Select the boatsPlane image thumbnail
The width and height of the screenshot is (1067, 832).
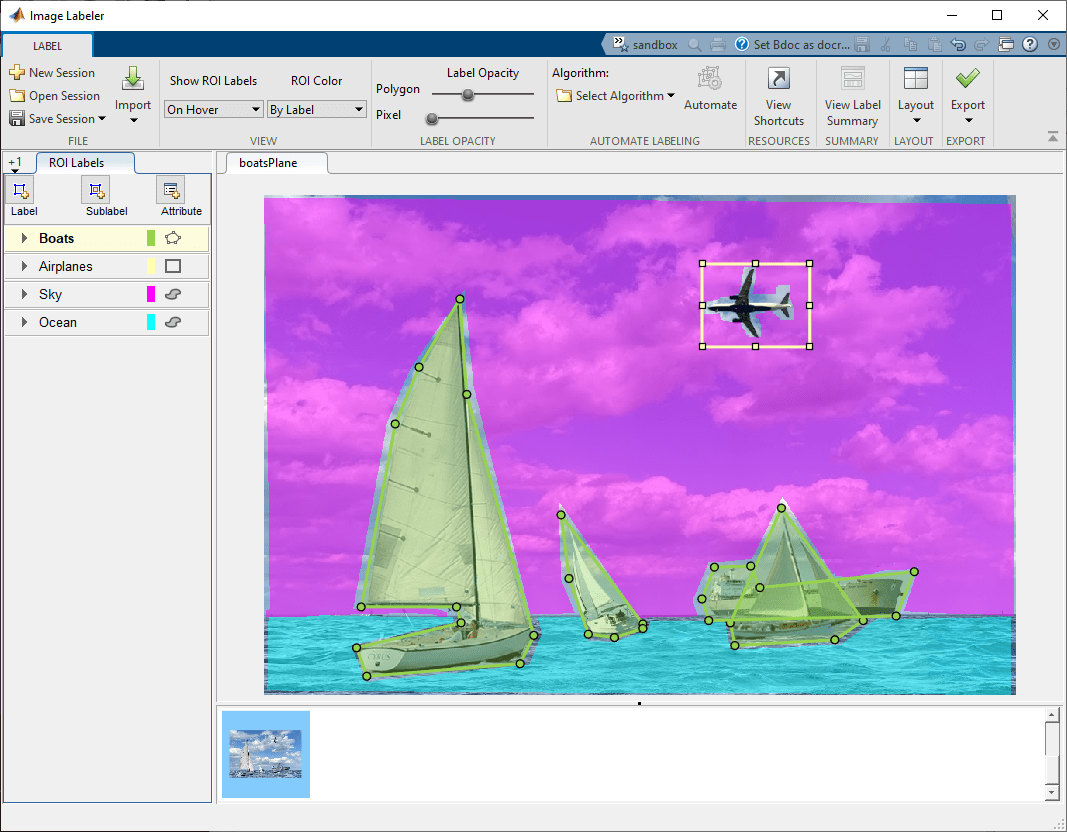(265, 754)
